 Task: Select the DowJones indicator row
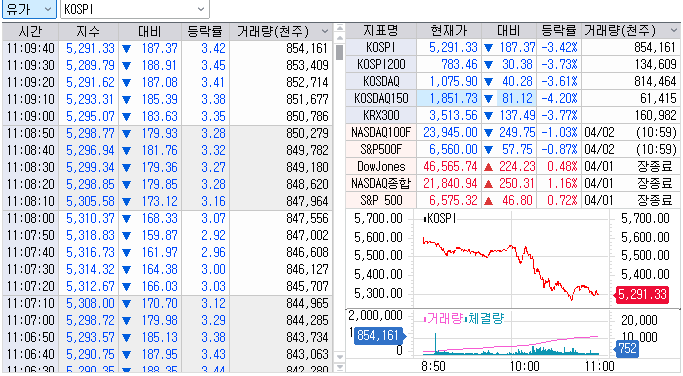(x=513, y=166)
